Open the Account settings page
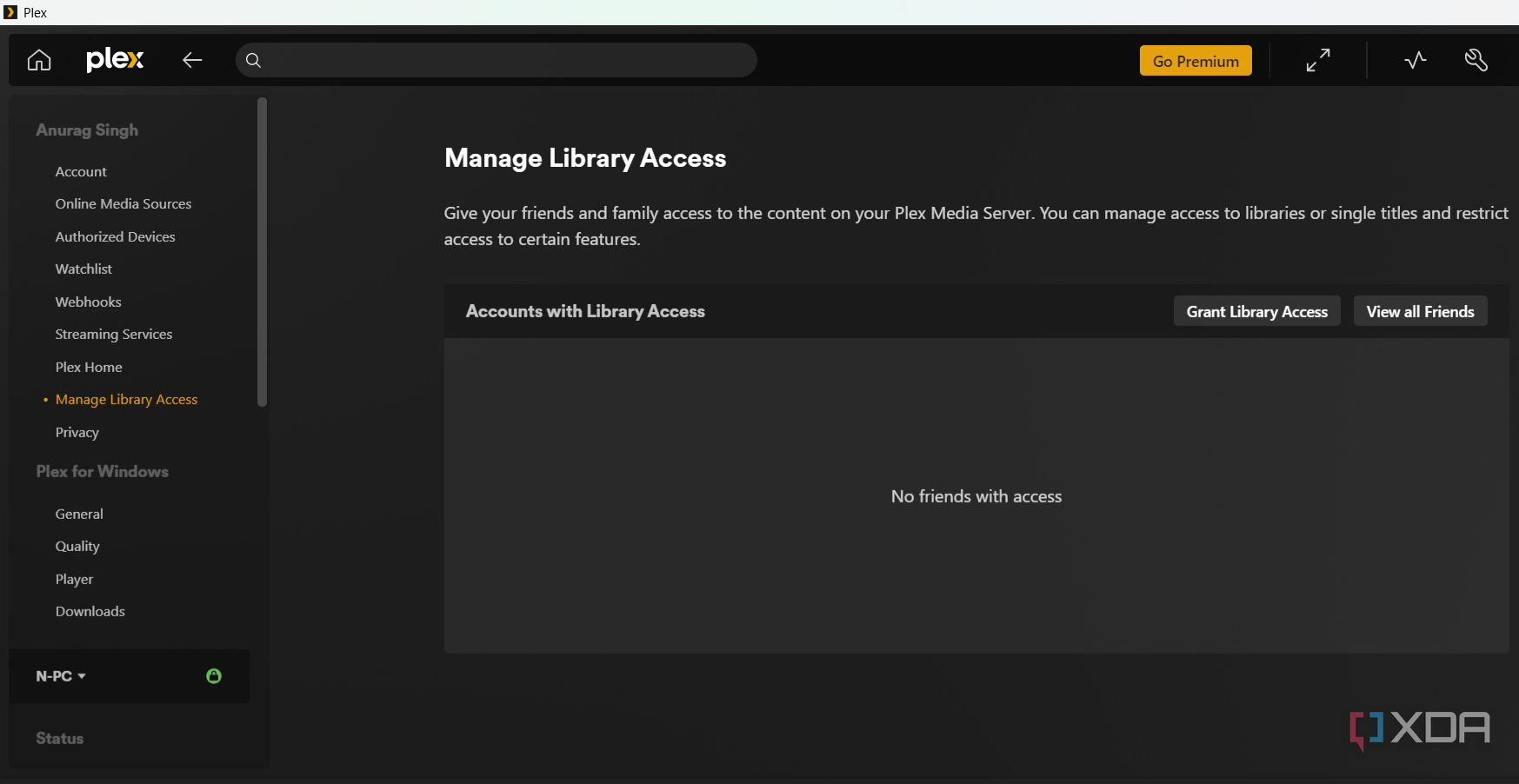The height and width of the screenshot is (784, 1519). (x=81, y=171)
